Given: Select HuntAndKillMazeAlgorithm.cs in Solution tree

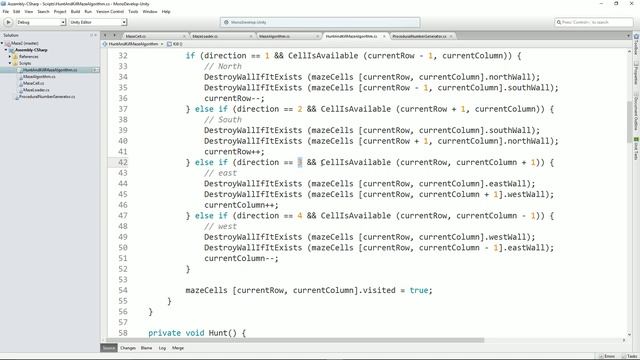Looking at the screenshot, I should pos(49,70).
